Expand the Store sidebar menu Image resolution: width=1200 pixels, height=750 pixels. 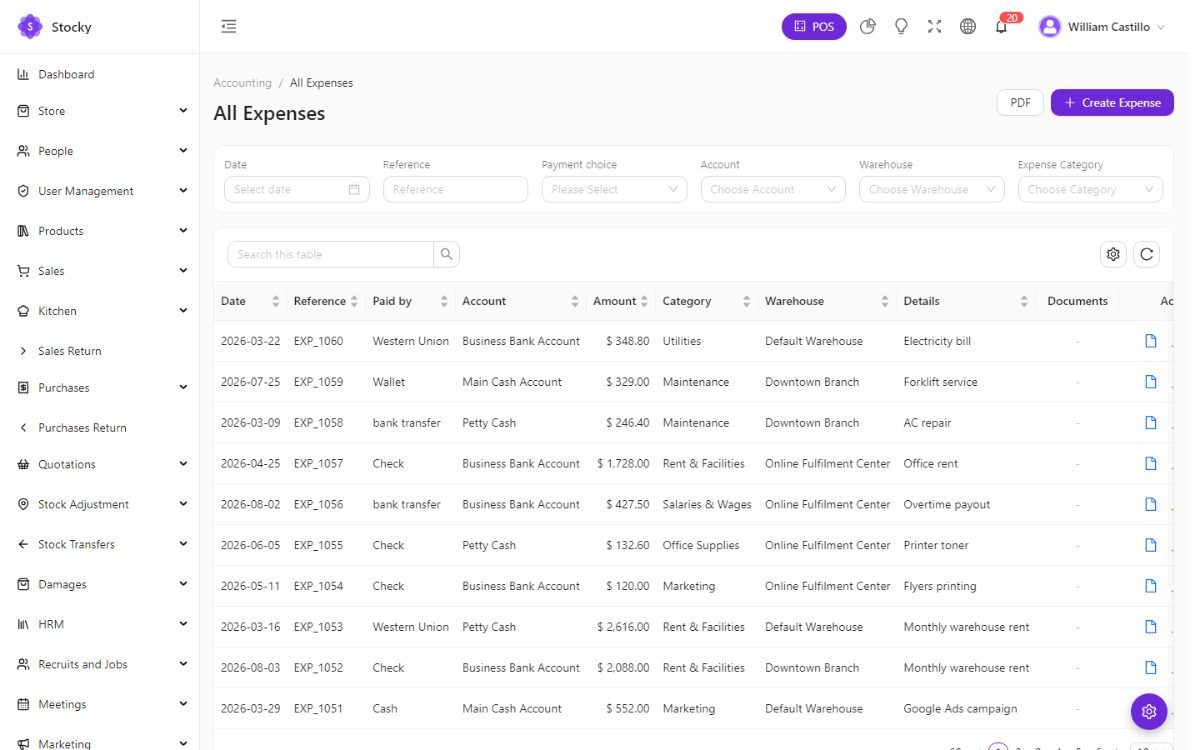pos(100,111)
